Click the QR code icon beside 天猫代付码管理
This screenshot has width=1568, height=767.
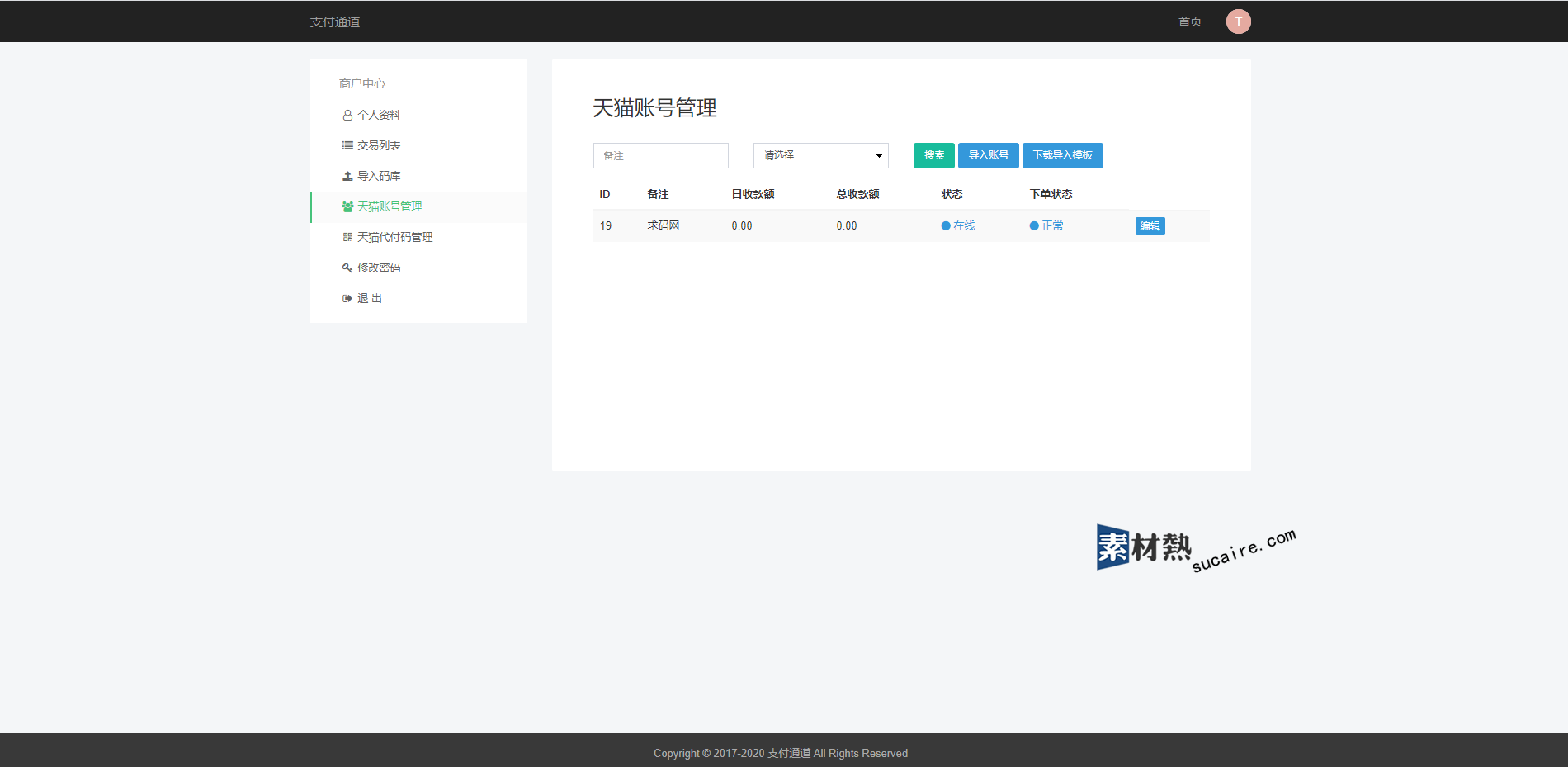tap(347, 237)
